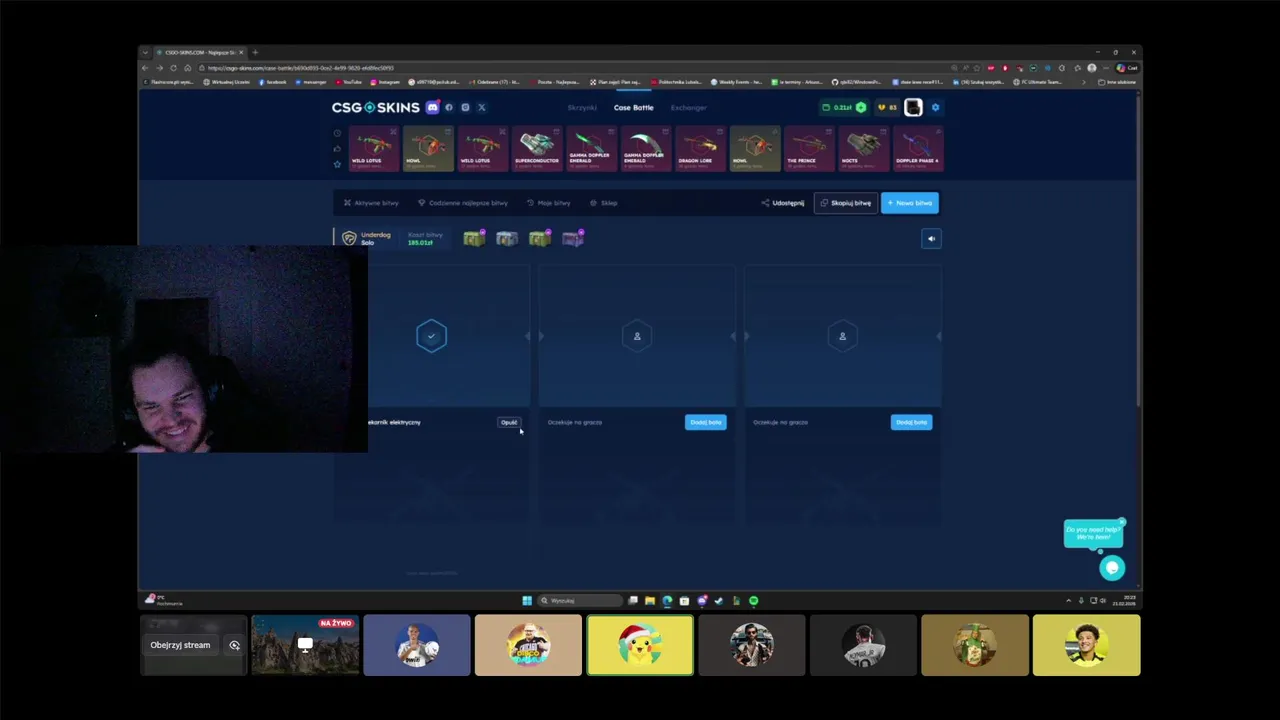Open the Skrzynki tab
Image resolution: width=1280 pixels, height=720 pixels.
coord(582,107)
